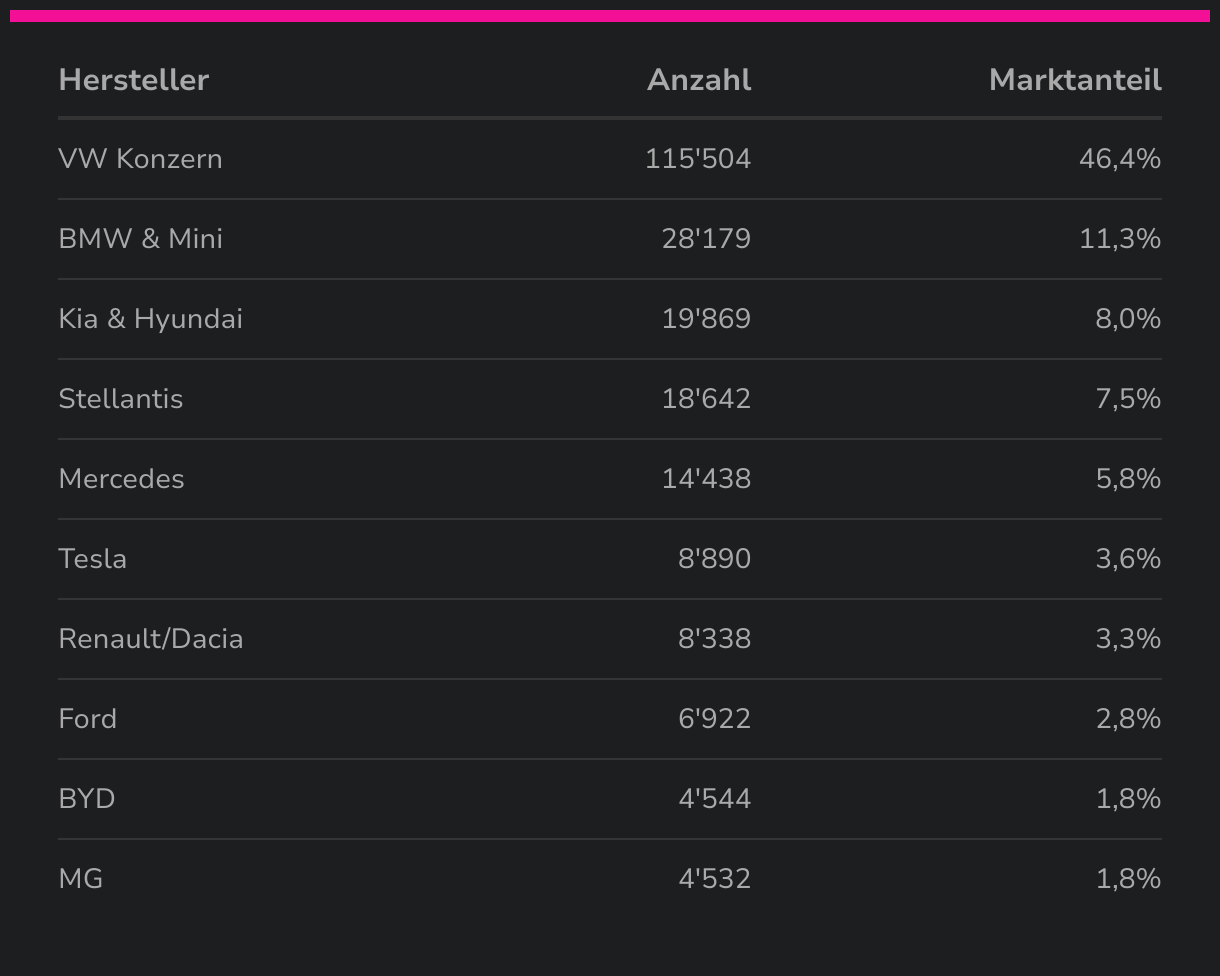Image resolution: width=1220 pixels, height=976 pixels.
Task: Click the Stellantis manufacturer name
Action: (x=120, y=399)
